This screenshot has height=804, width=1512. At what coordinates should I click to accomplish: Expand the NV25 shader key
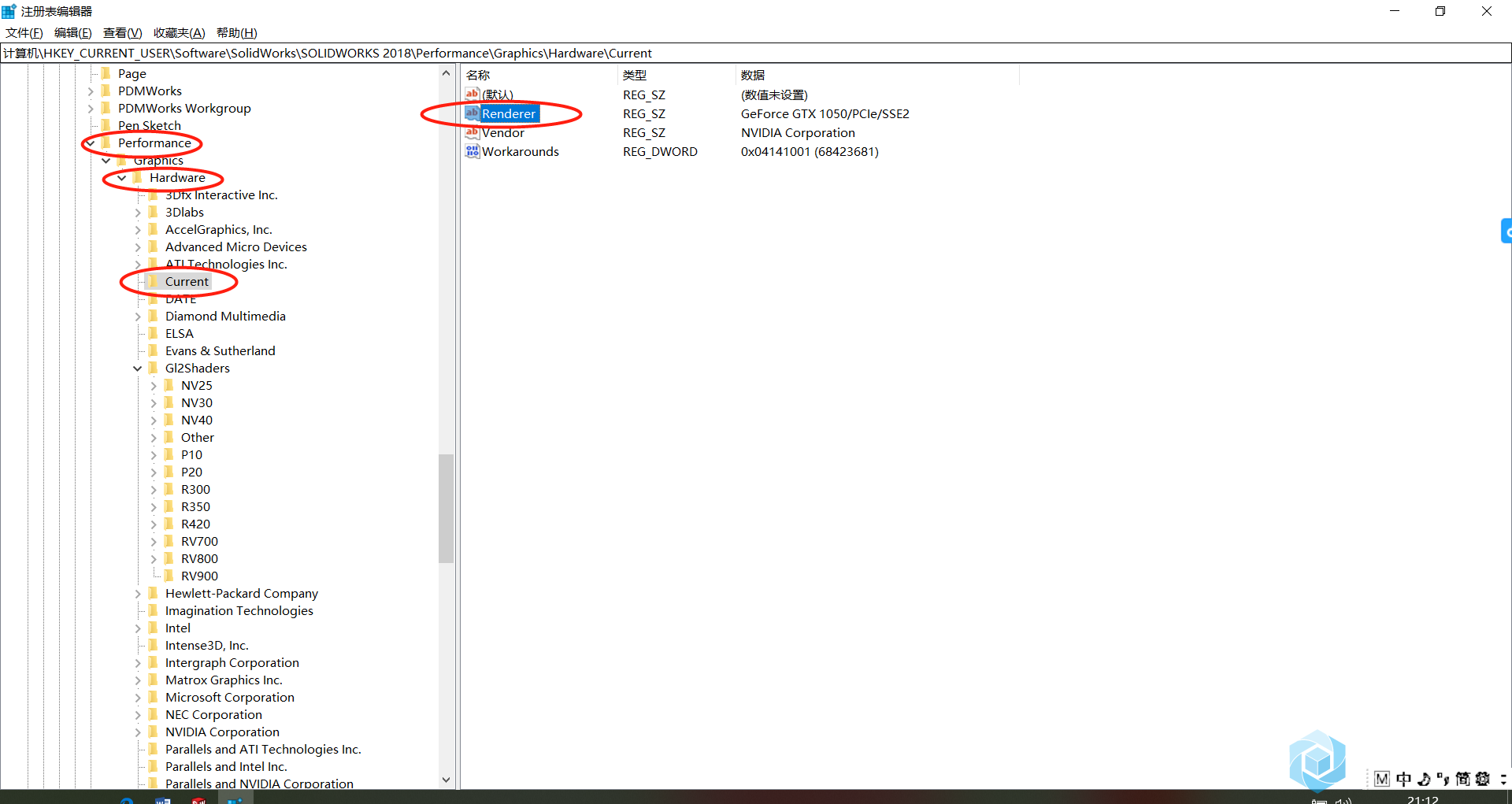click(x=154, y=386)
